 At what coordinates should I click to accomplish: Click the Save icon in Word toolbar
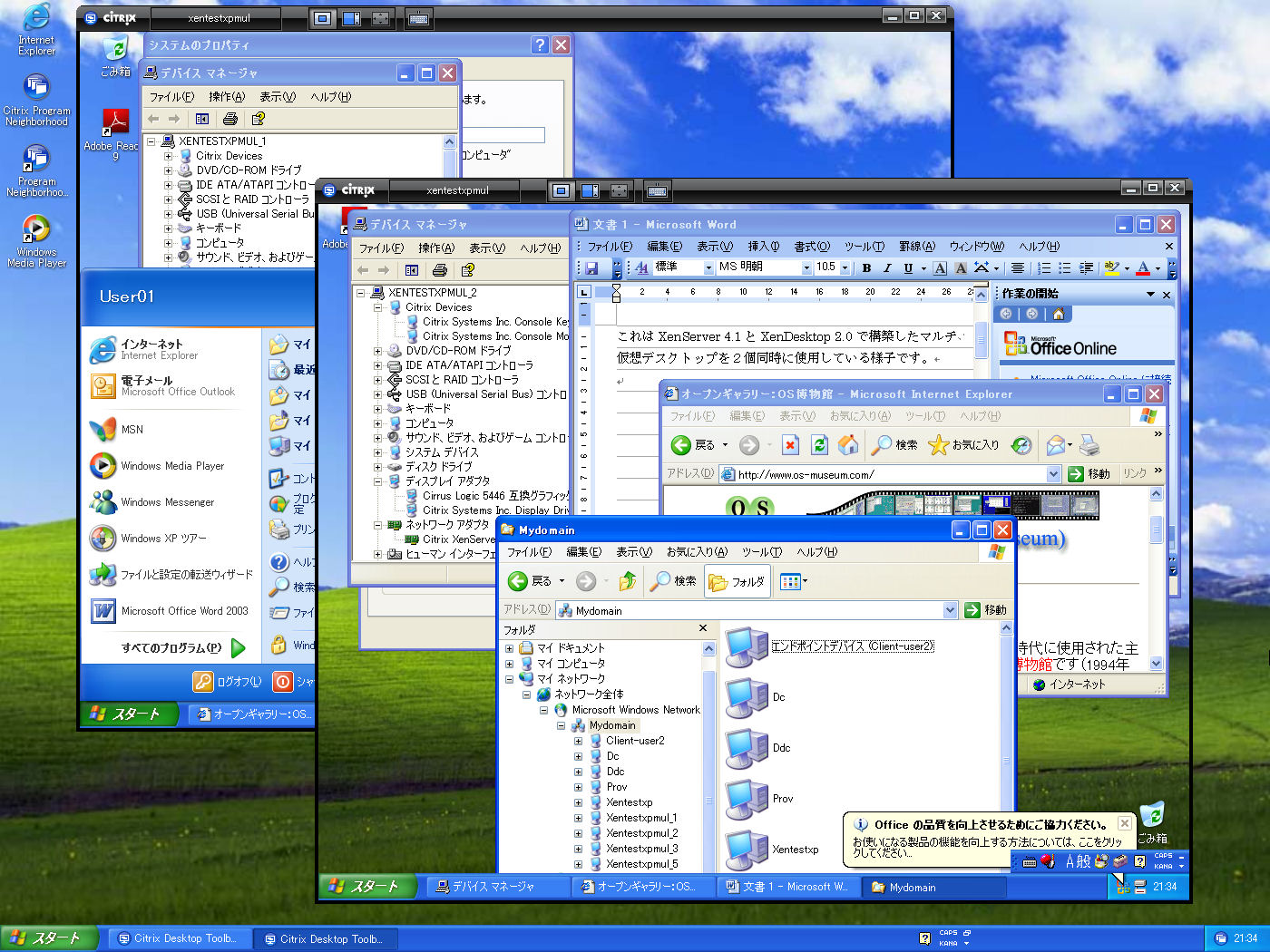(591, 267)
